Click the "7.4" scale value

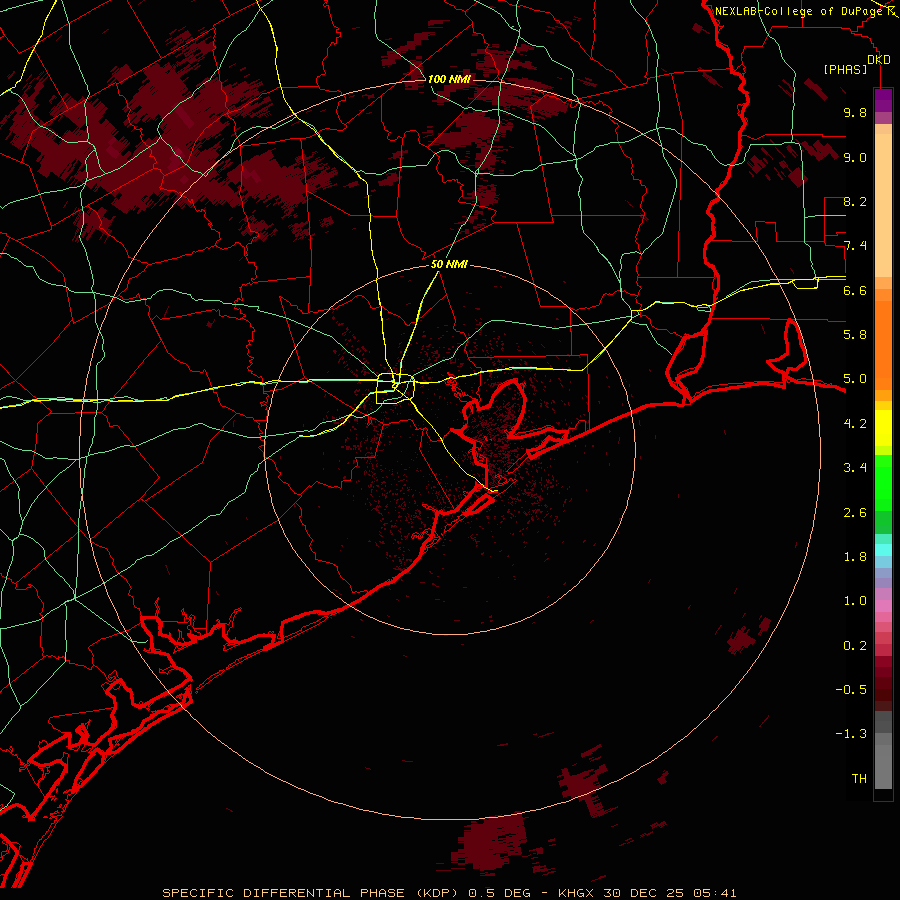tap(855, 246)
